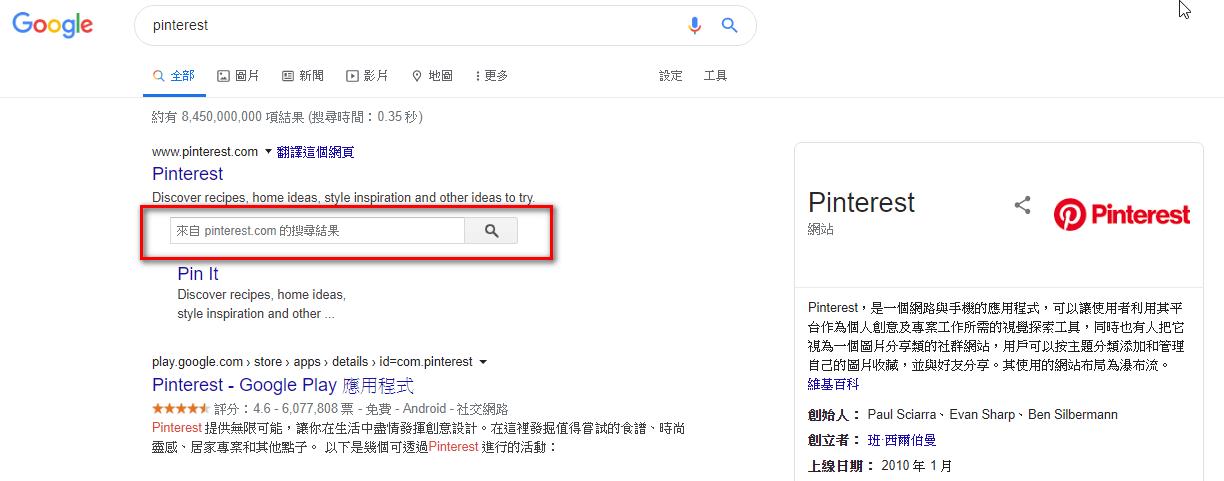The height and width of the screenshot is (481, 1224).
Task: Click the www.pinterest.com URL text
Action: 205,152
